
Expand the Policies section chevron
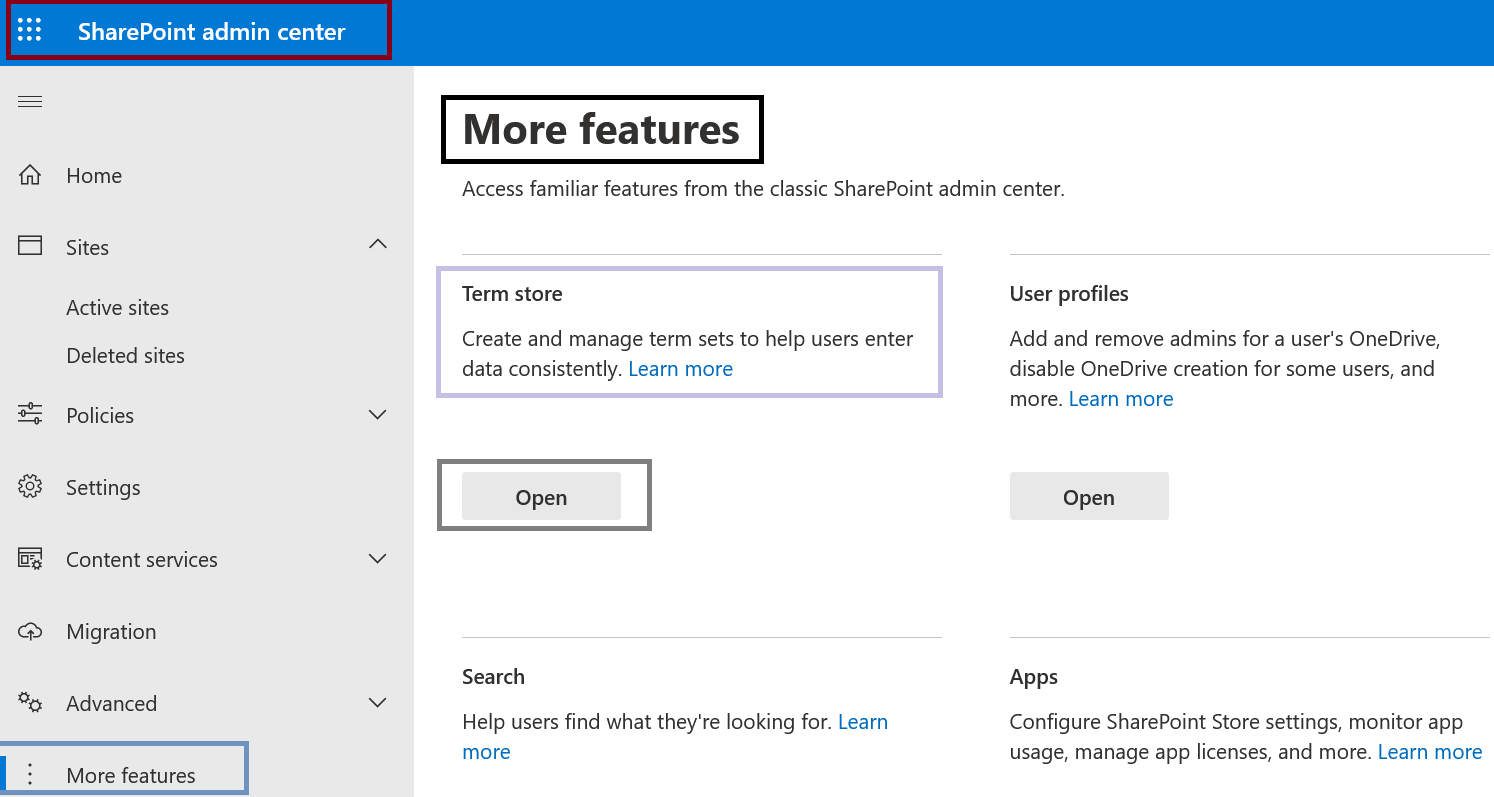[x=378, y=415]
